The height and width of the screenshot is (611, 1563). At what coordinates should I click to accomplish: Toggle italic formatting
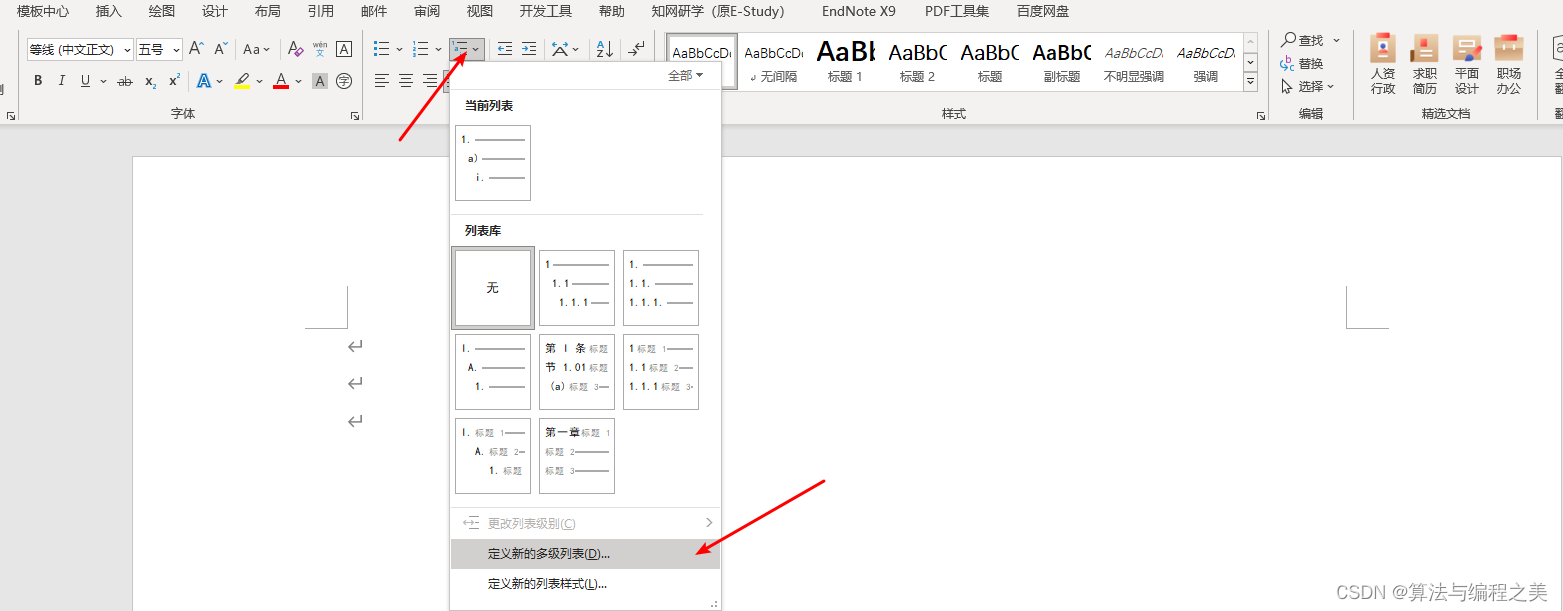62,81
